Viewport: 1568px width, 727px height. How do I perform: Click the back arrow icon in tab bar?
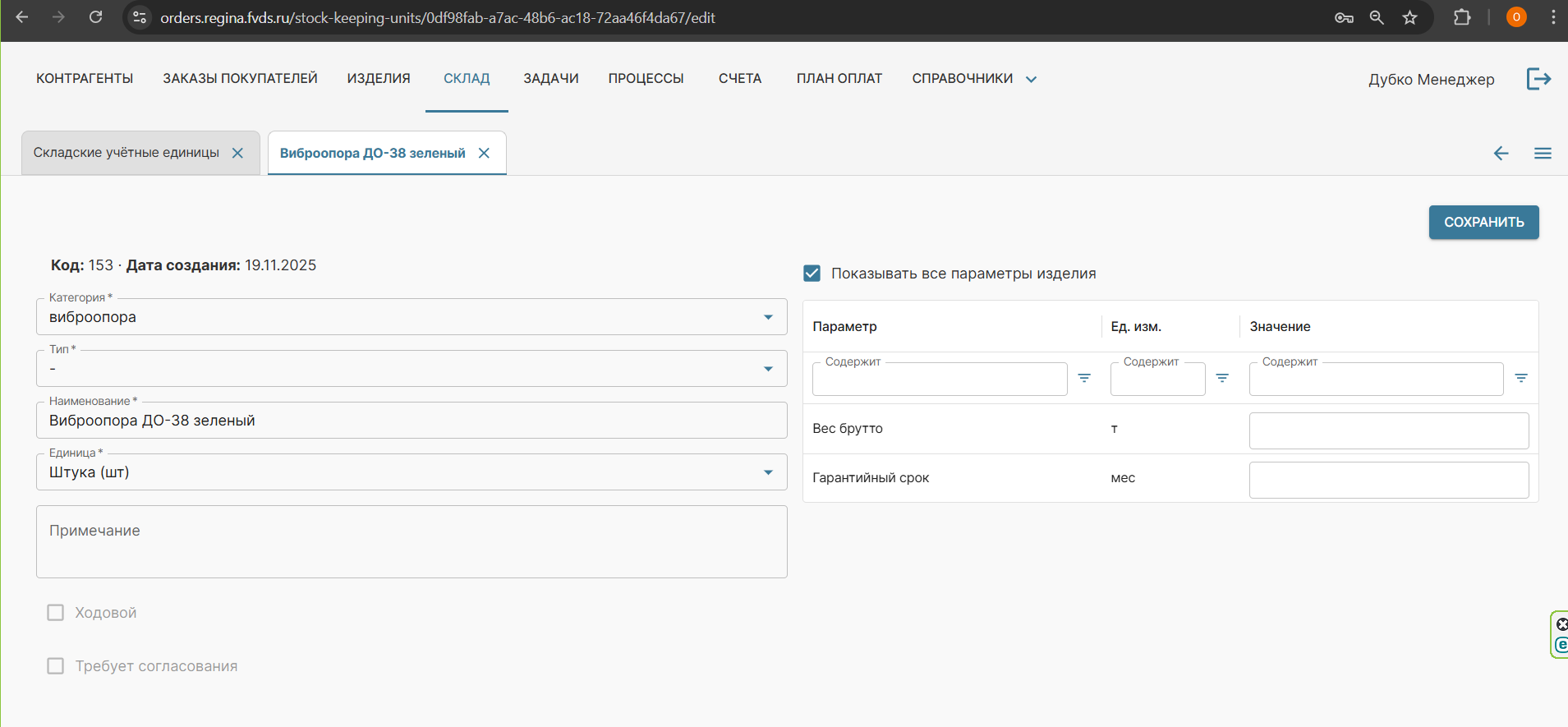(1501, 154)
